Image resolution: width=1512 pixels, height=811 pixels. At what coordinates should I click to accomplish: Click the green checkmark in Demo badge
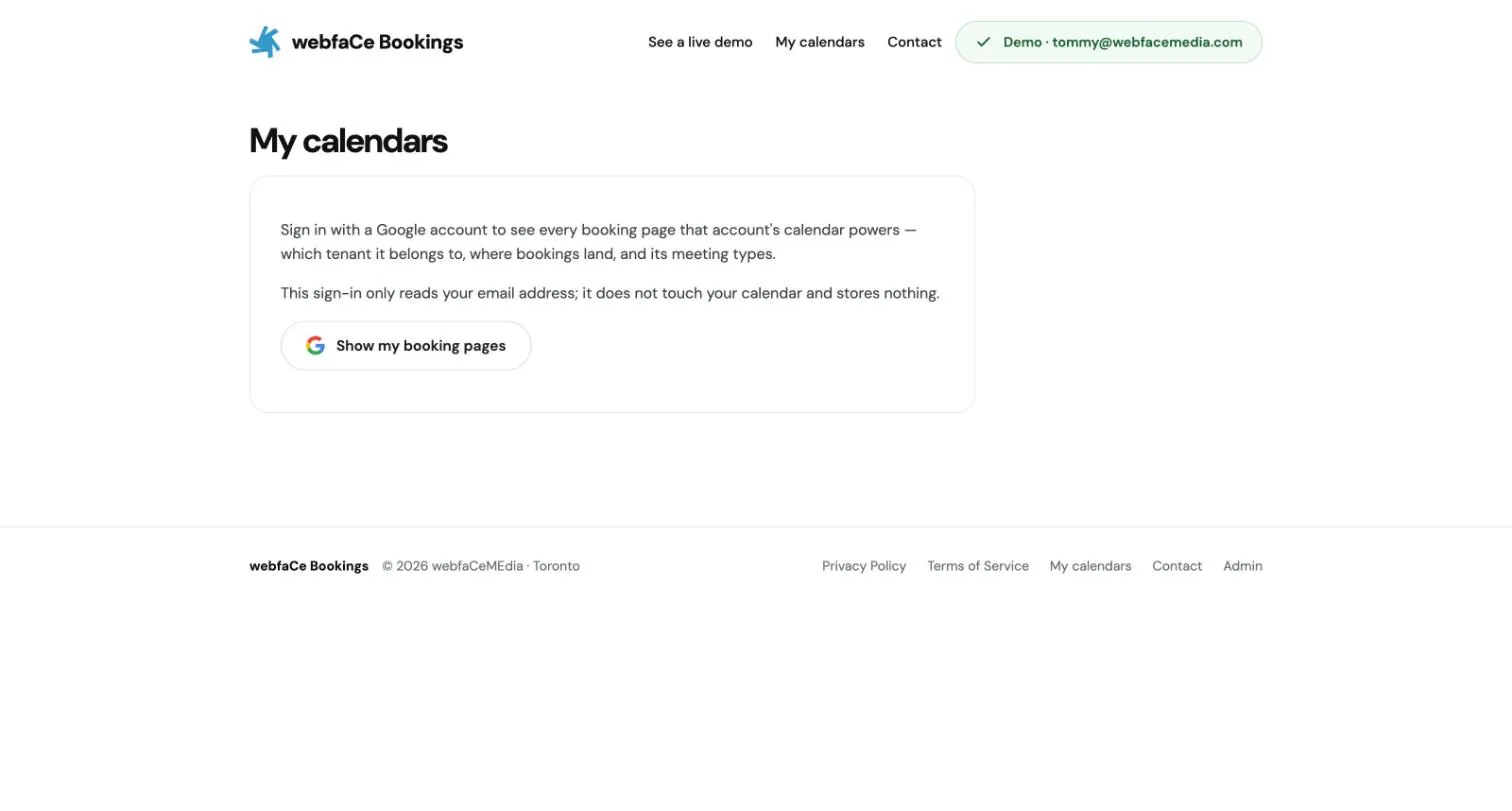point(983,42)
